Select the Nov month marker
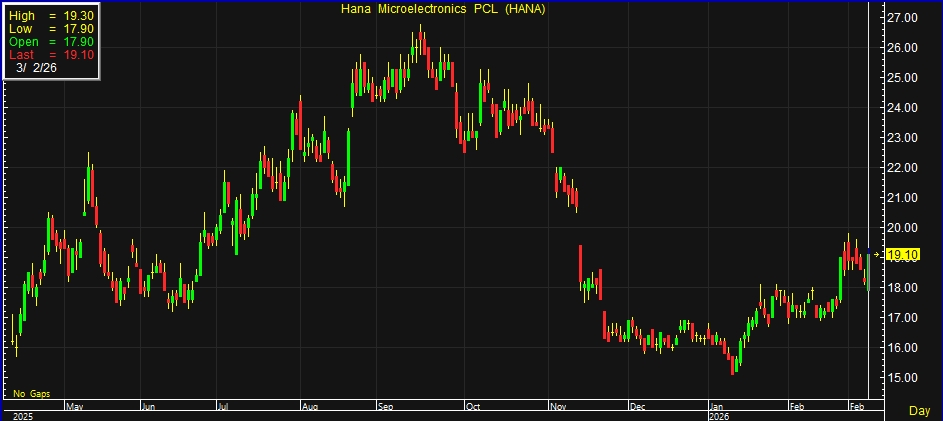Viewport: 943px width, 421px height. 557,407
